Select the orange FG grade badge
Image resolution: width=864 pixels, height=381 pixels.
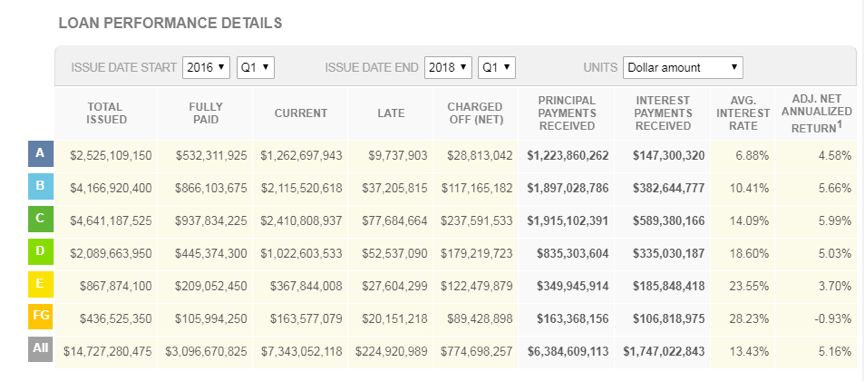pyautogui.click(x=40, y=316)
